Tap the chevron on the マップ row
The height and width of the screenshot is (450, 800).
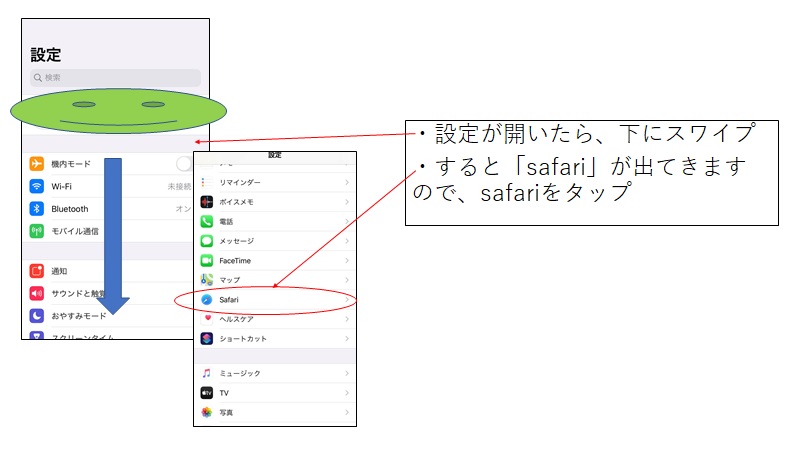coord(347,280)
